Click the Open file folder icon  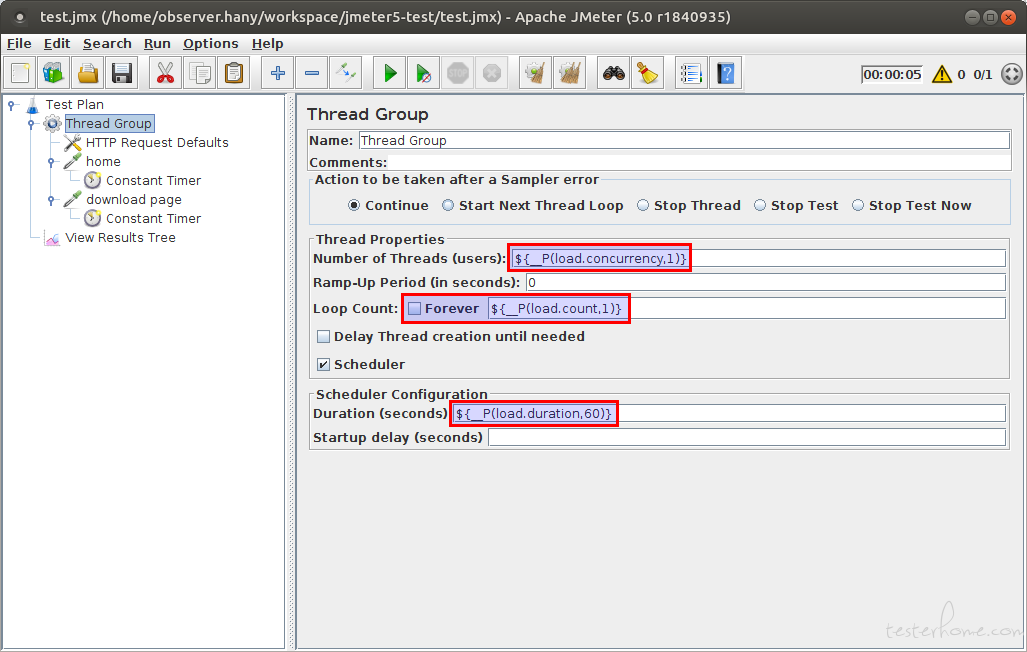[x=88, y=73]
